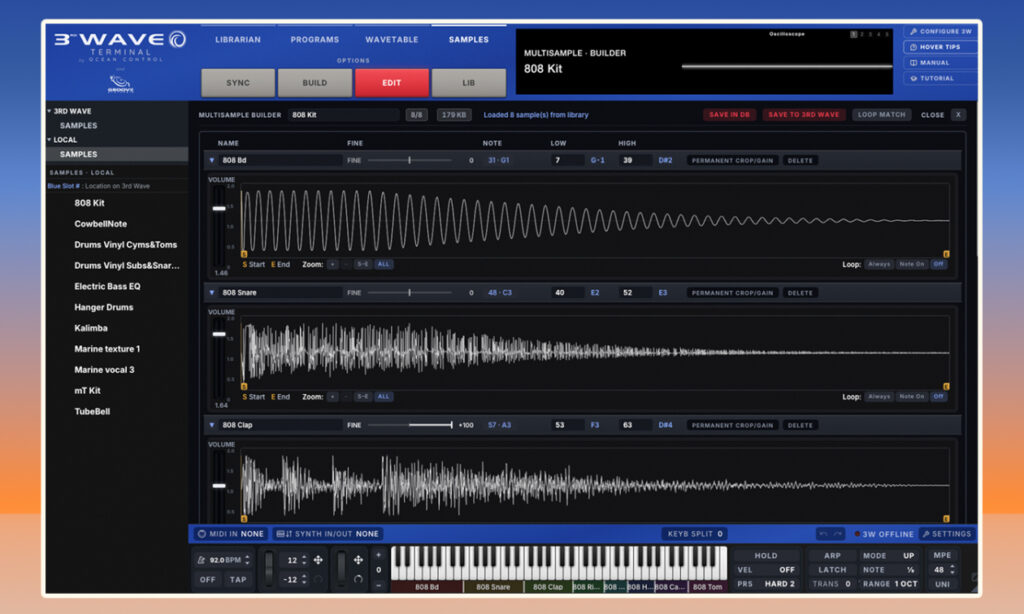
Task: Zoom in on the 808 Bd waveform
Action: [332, 265]
